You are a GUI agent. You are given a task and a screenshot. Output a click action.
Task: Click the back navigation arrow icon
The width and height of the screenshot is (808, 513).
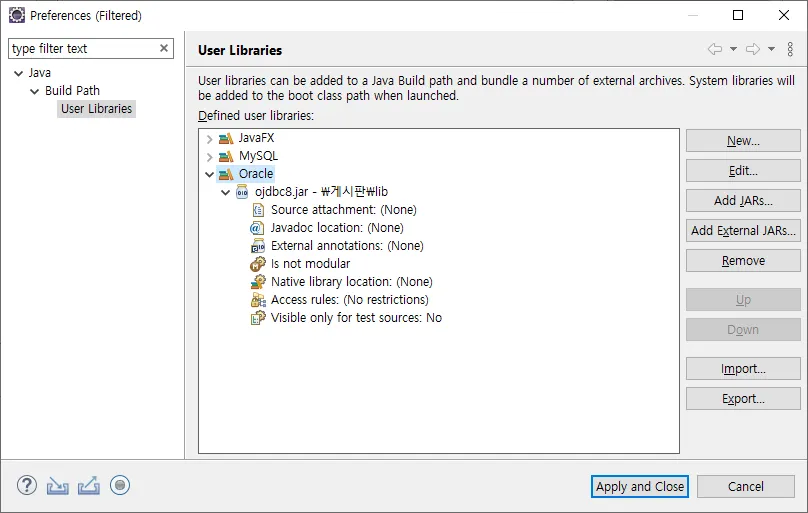pos(714,49)
